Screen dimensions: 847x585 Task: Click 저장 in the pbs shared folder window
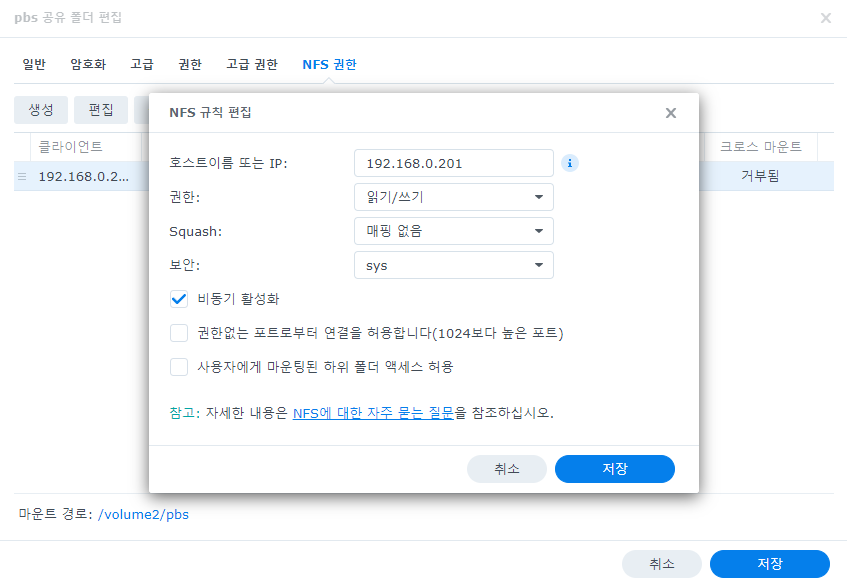(x=770, y=564)
